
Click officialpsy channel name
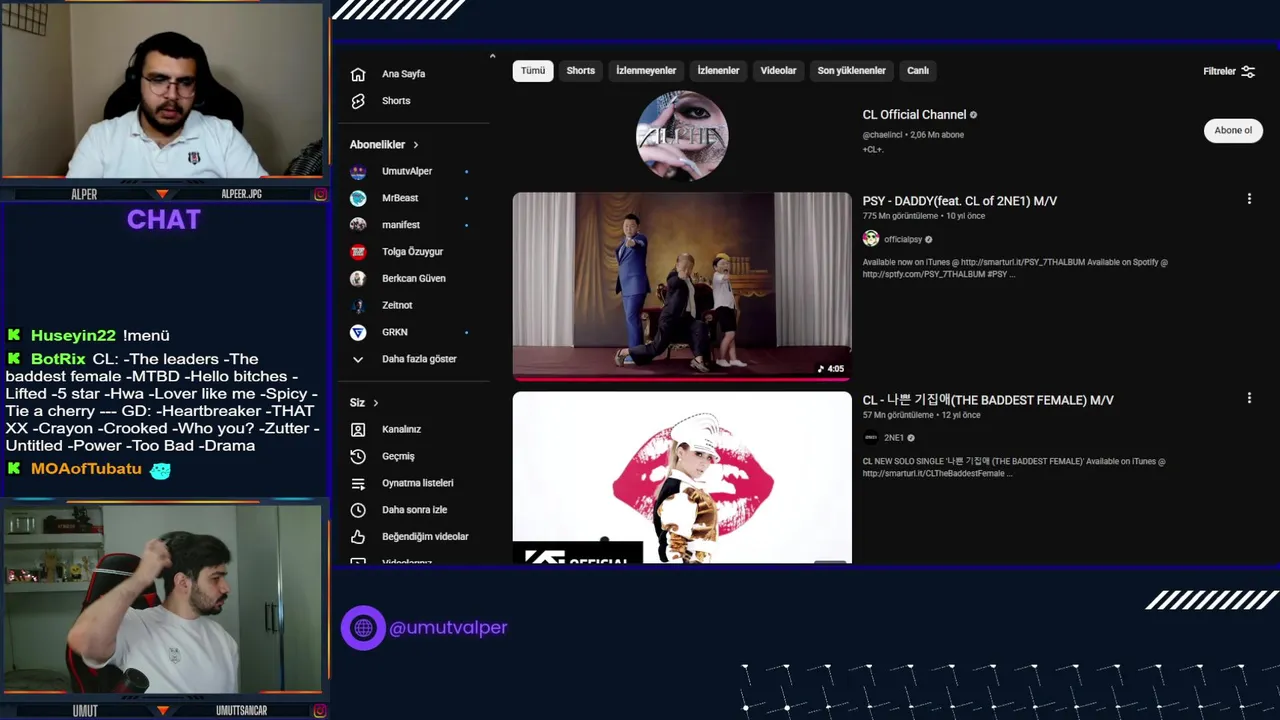(903, 240)
